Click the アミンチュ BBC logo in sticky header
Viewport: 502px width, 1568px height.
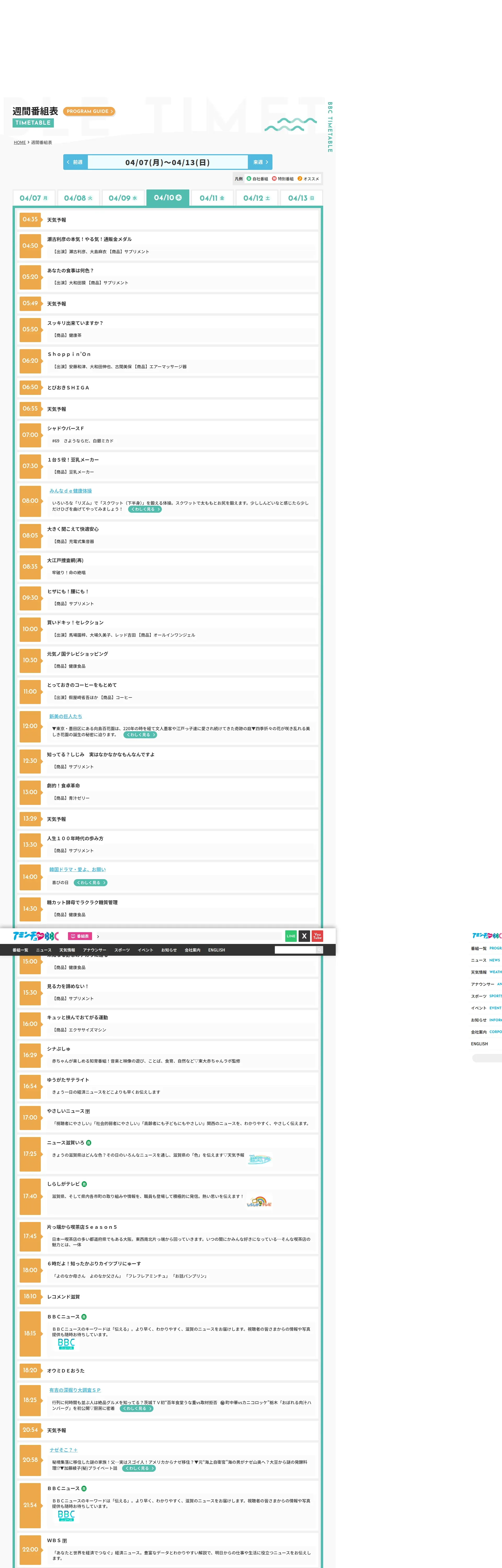click(x=35, y=936)
